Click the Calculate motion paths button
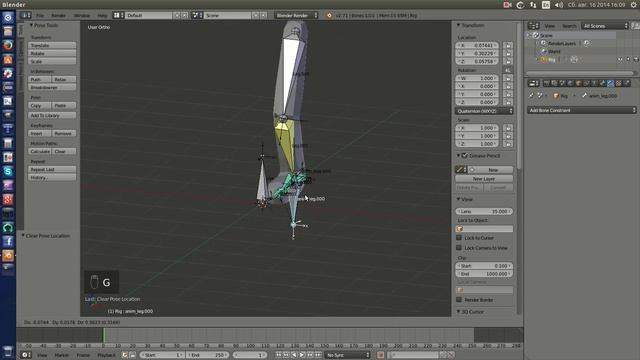640x360 pixels. tap(40, 151)
